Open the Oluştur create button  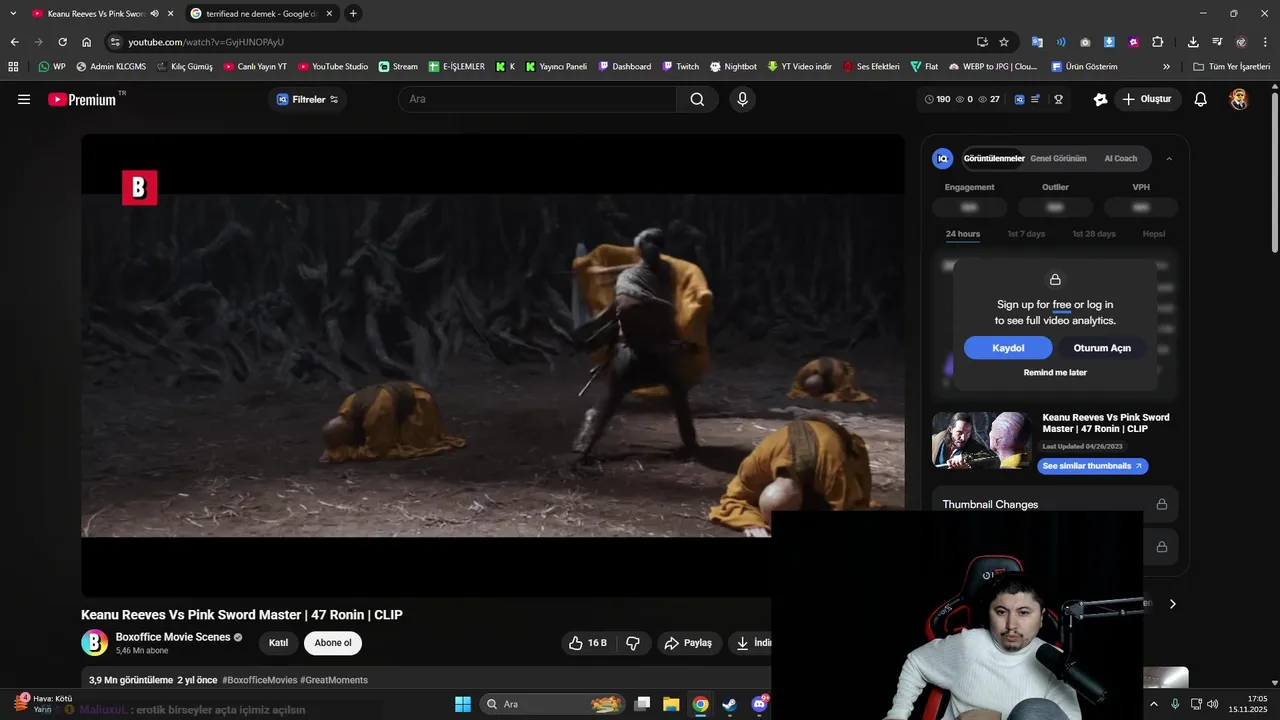coord(1146,99)
